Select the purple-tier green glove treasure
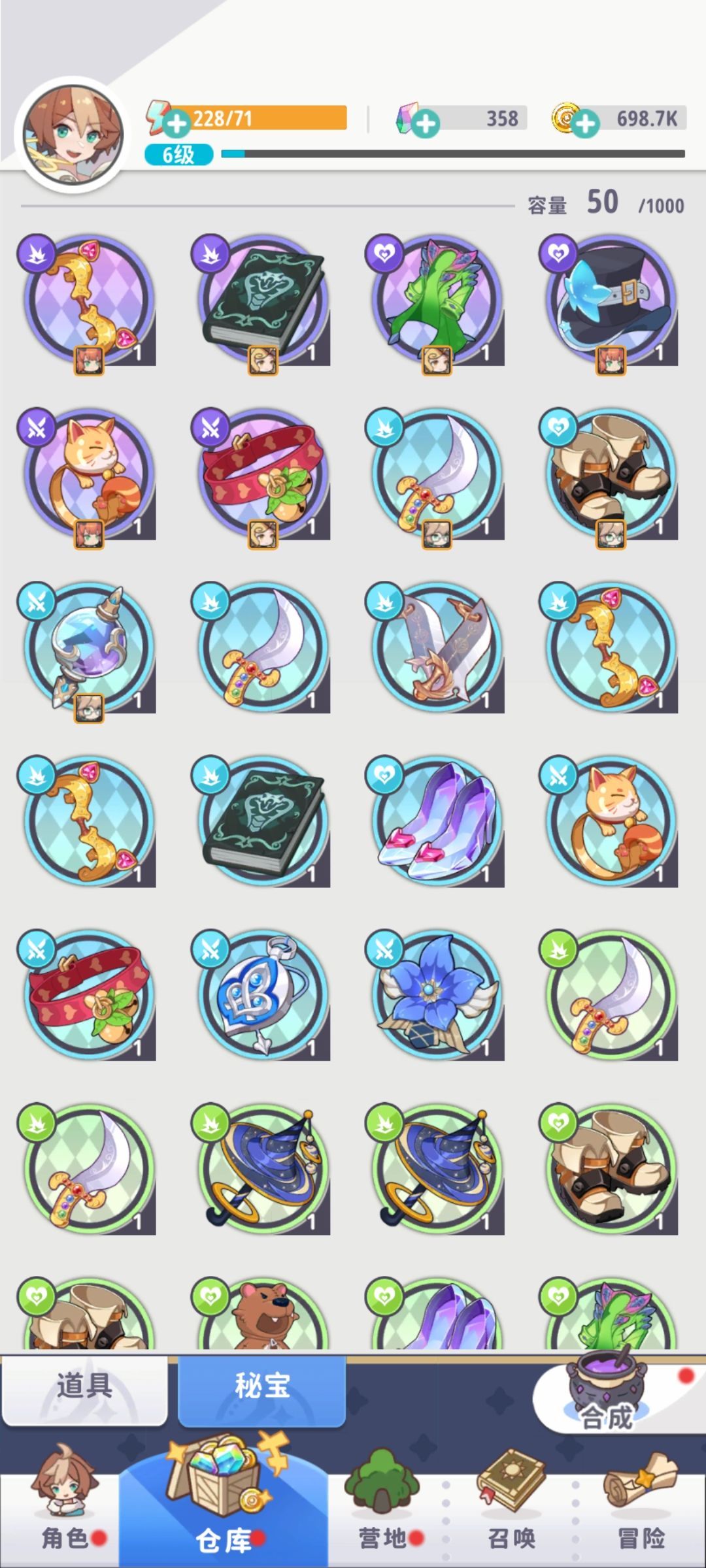Viewport: 706px width, 1568px height. (x=436, y=301)
